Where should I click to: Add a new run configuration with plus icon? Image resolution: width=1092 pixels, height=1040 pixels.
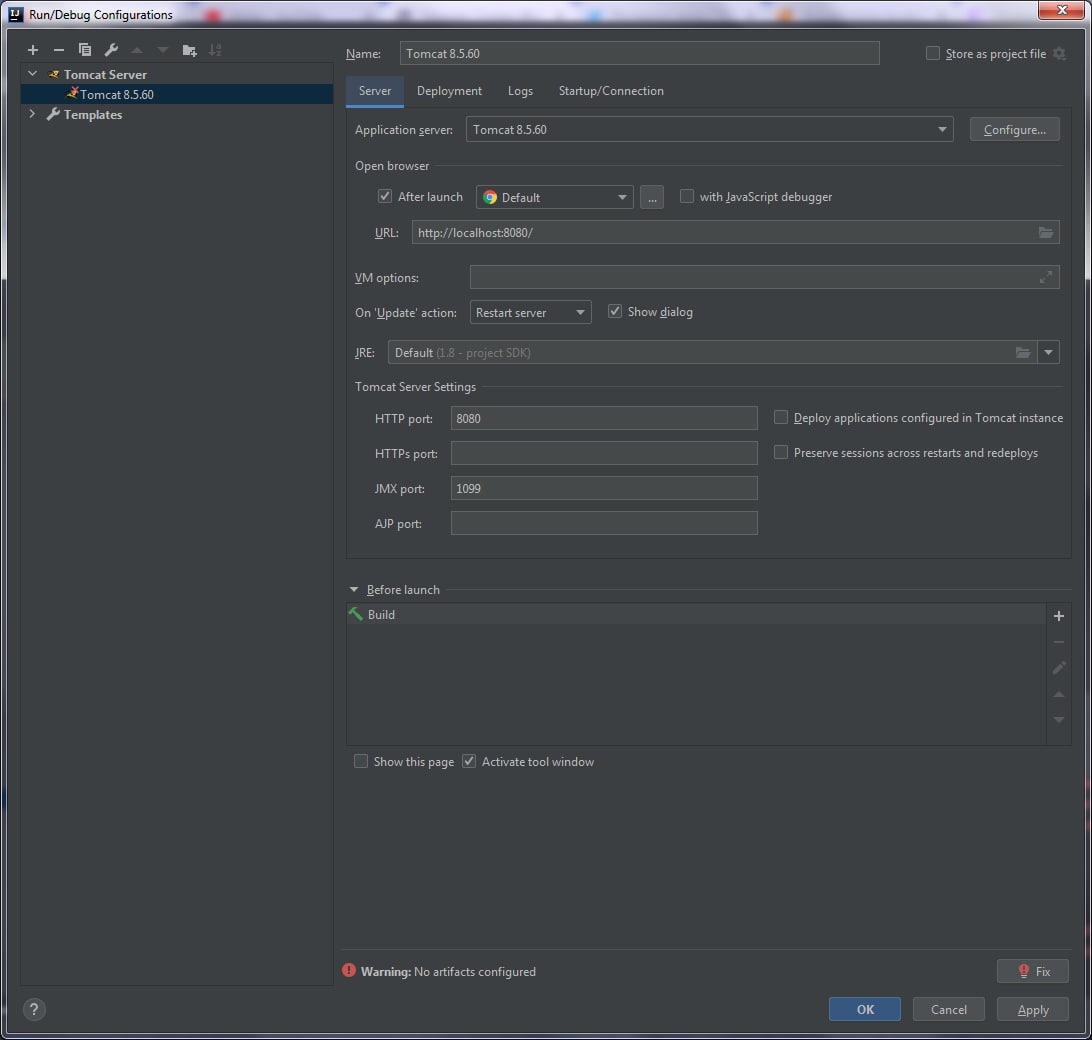coord(33,50)
